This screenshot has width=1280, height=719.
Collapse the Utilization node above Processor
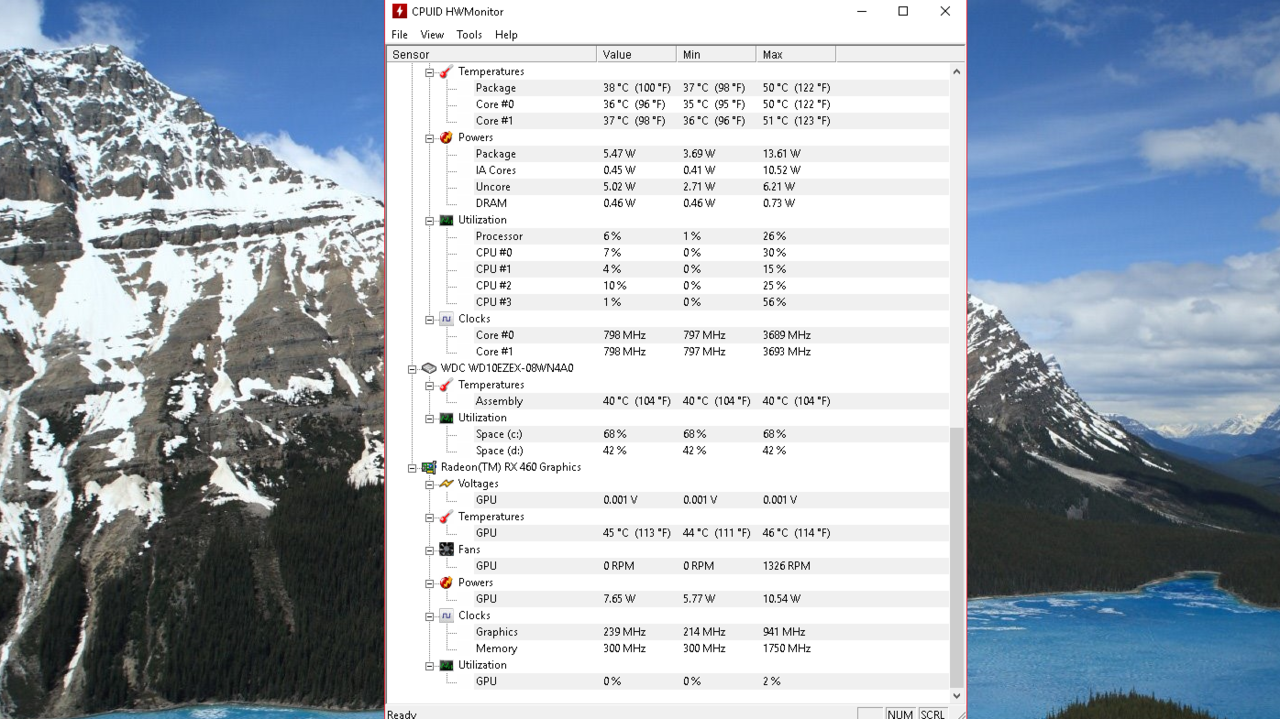(x=430, y=221)
